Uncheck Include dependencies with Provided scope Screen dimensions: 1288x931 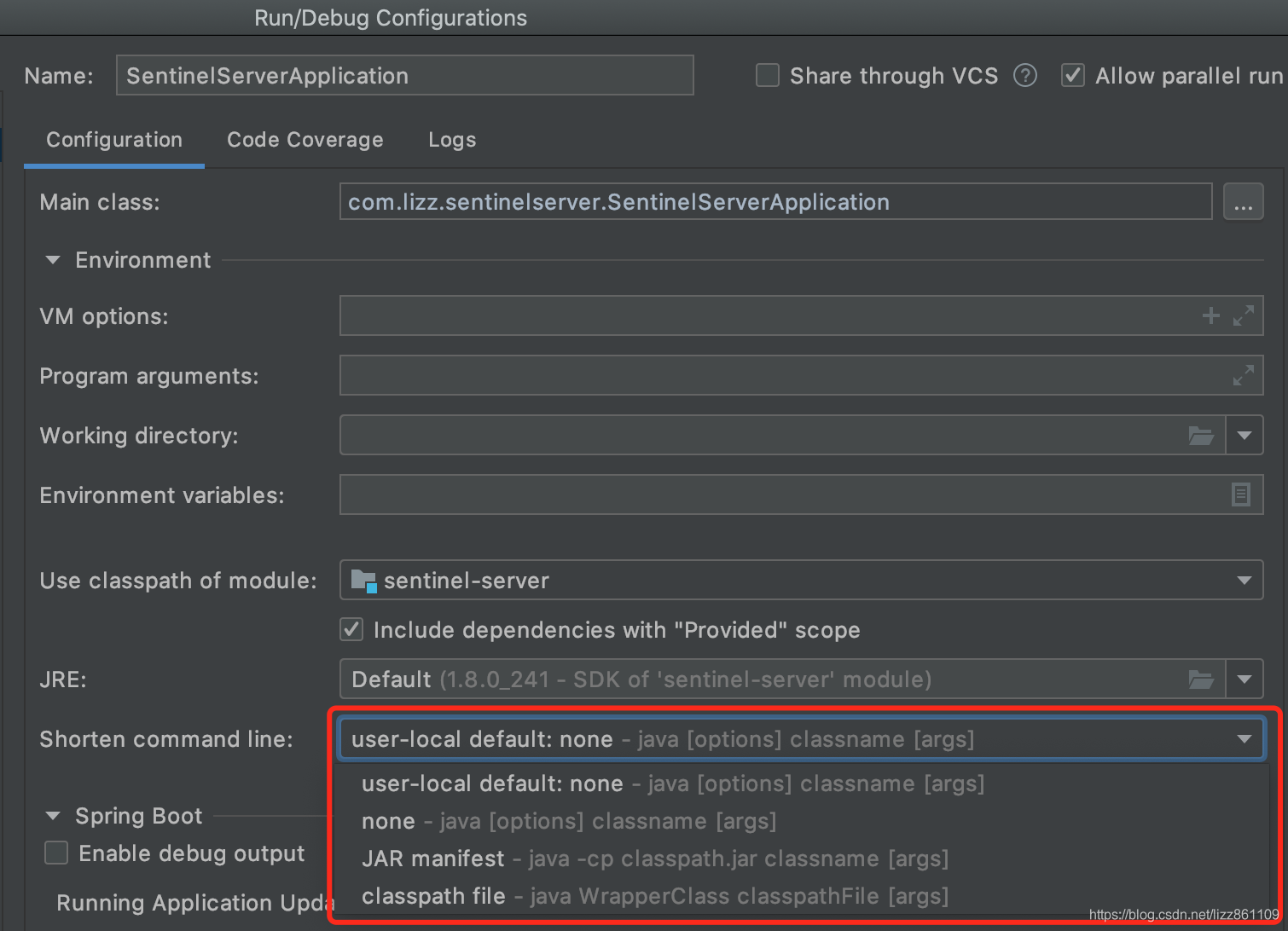351,630
